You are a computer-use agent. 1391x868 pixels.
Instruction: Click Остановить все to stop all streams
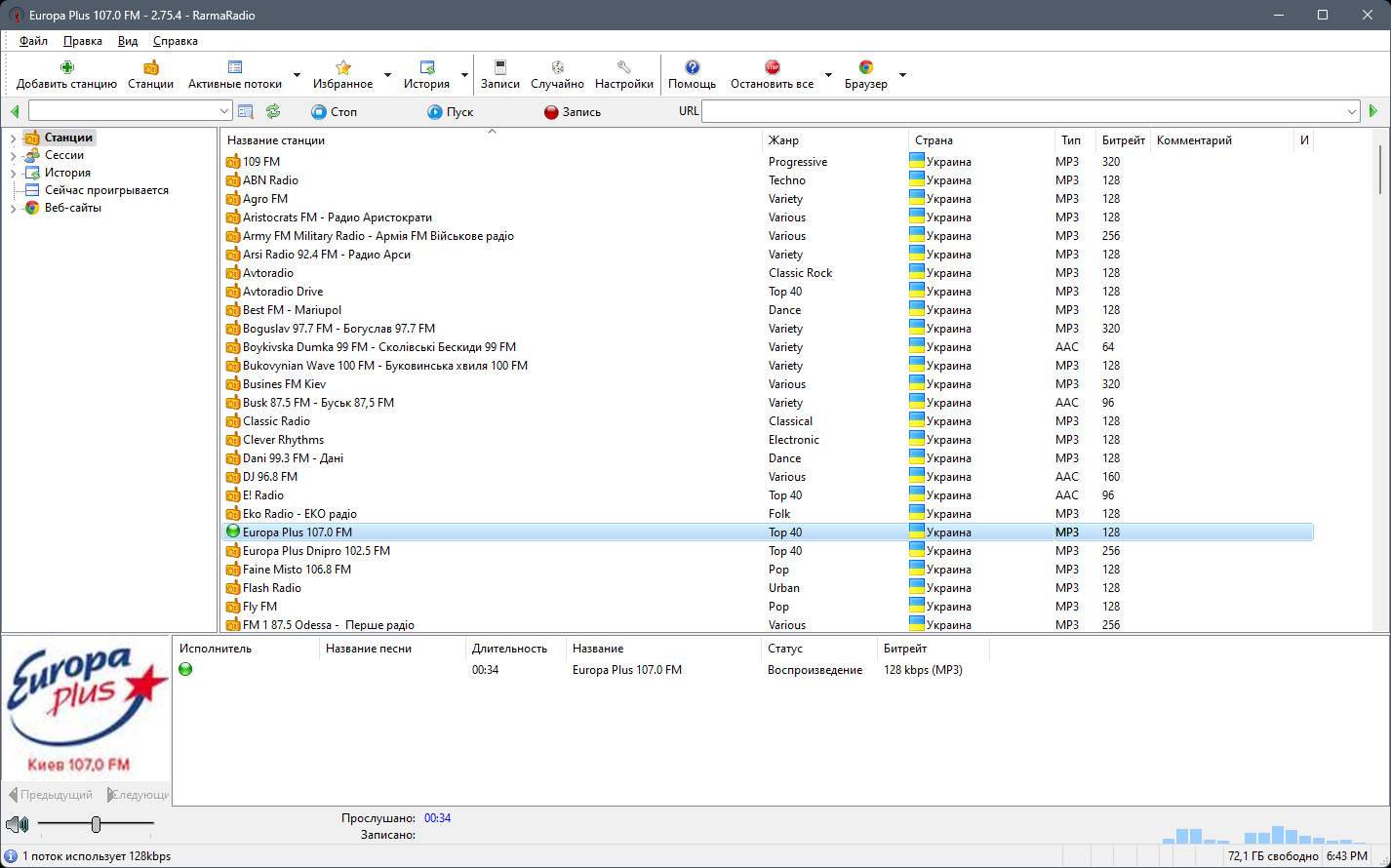tap(771, 74)
